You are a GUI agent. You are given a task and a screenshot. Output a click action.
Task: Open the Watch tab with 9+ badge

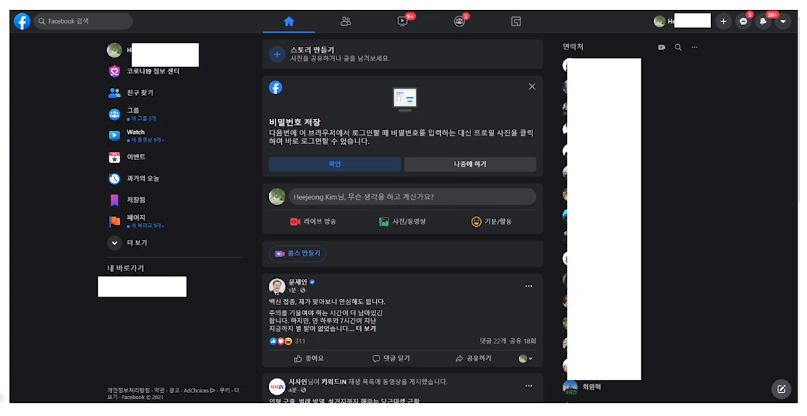402,22
